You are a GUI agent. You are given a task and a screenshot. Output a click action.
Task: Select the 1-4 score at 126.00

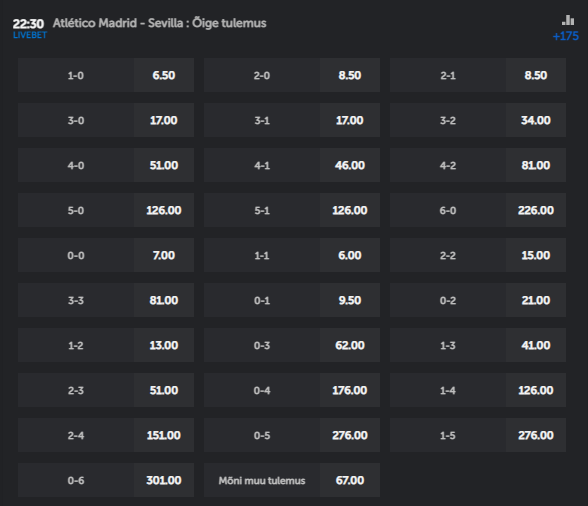pos(478,390)
